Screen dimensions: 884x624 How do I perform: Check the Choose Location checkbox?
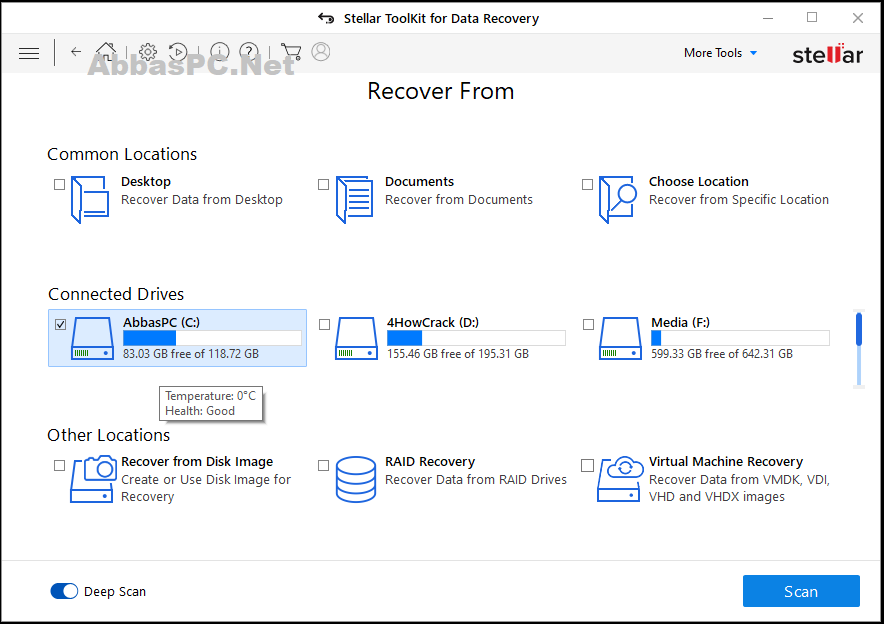point(587,184)
